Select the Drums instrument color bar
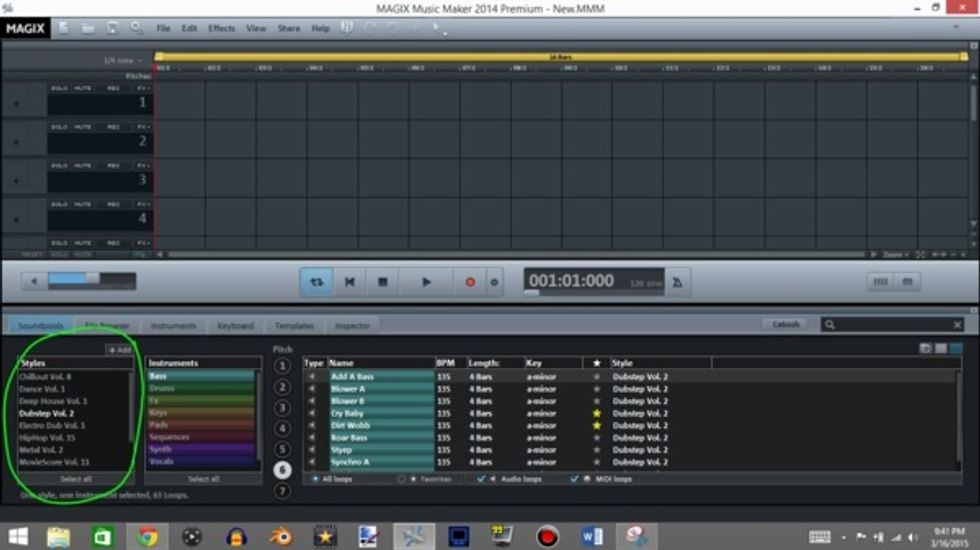 (x=201, y=389)
